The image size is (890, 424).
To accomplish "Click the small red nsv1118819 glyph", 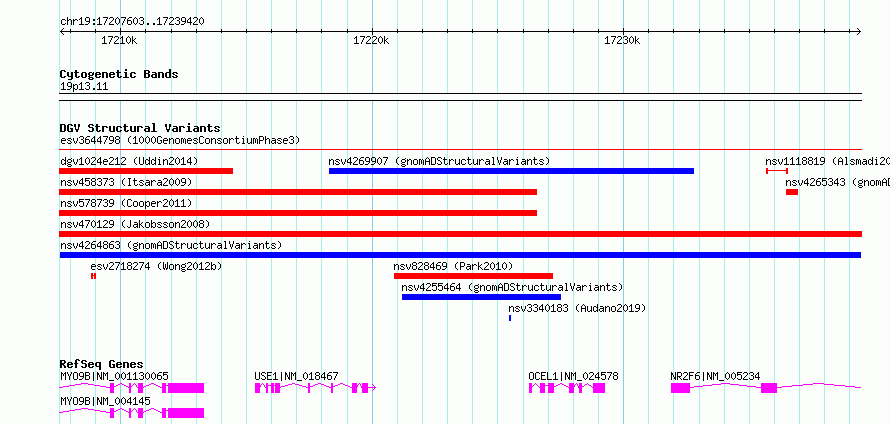I will tap(776, 171).
